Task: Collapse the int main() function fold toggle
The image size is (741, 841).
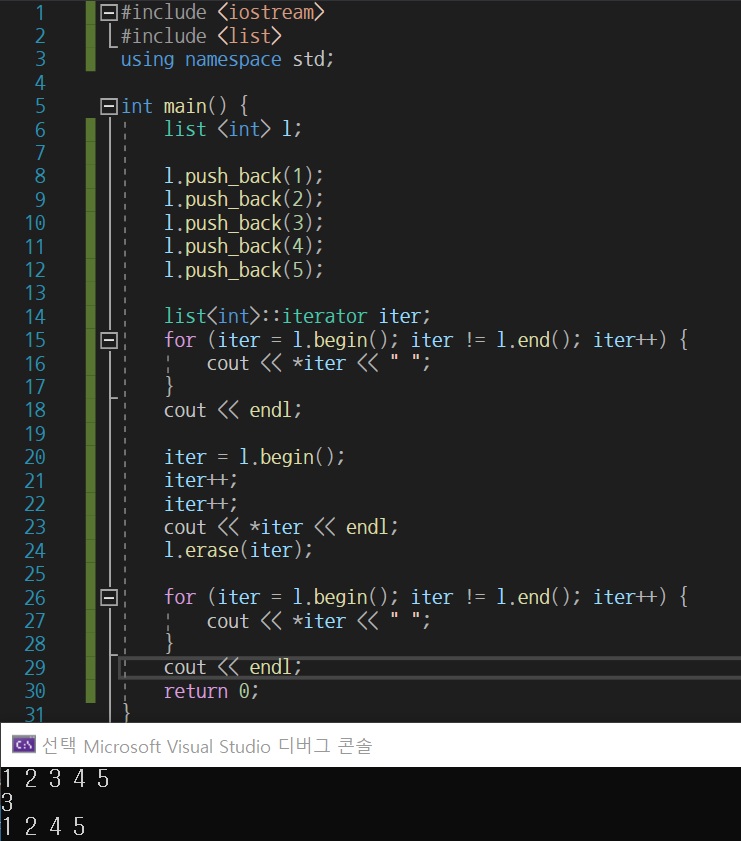Action: click(x=109, y=106)
